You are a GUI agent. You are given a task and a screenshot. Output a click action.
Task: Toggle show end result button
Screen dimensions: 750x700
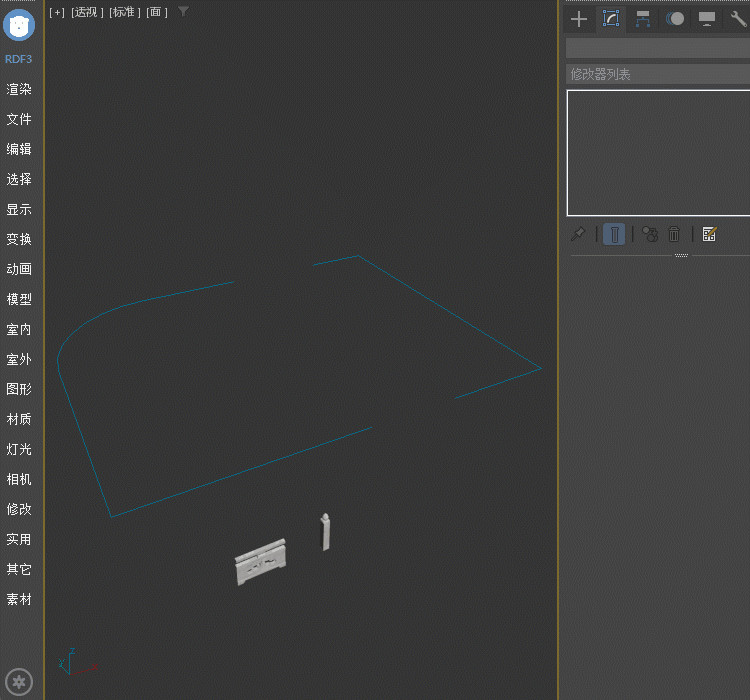click(x=615, y=234)
